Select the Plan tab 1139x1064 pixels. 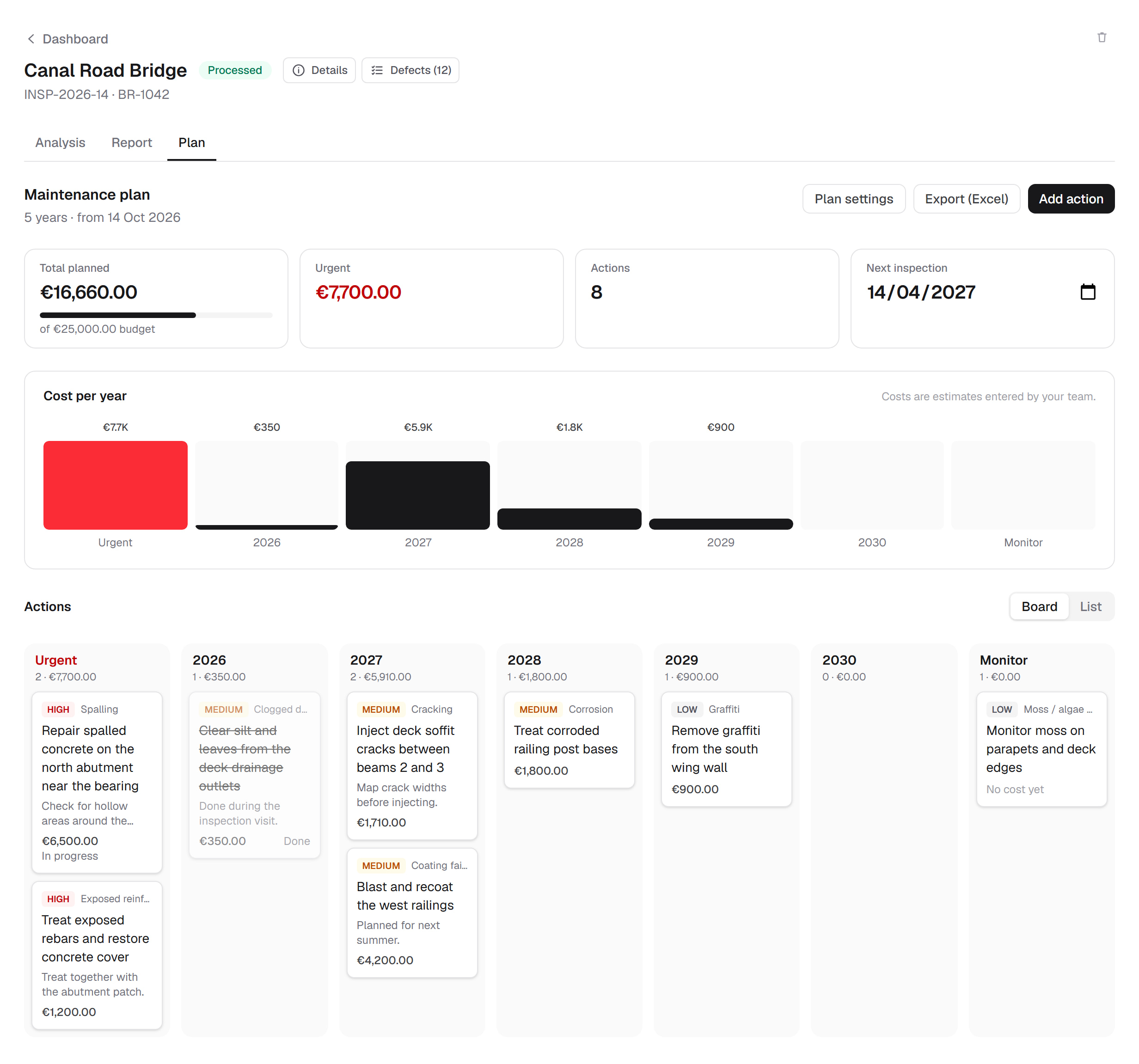click(191, 142)
